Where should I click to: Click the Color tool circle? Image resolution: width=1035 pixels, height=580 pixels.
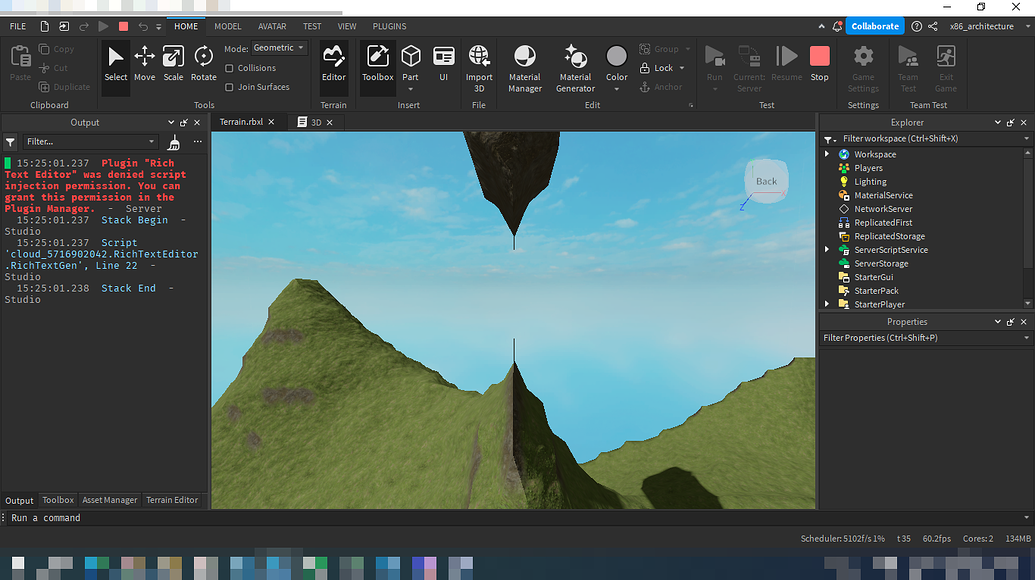tap(617, 57)
